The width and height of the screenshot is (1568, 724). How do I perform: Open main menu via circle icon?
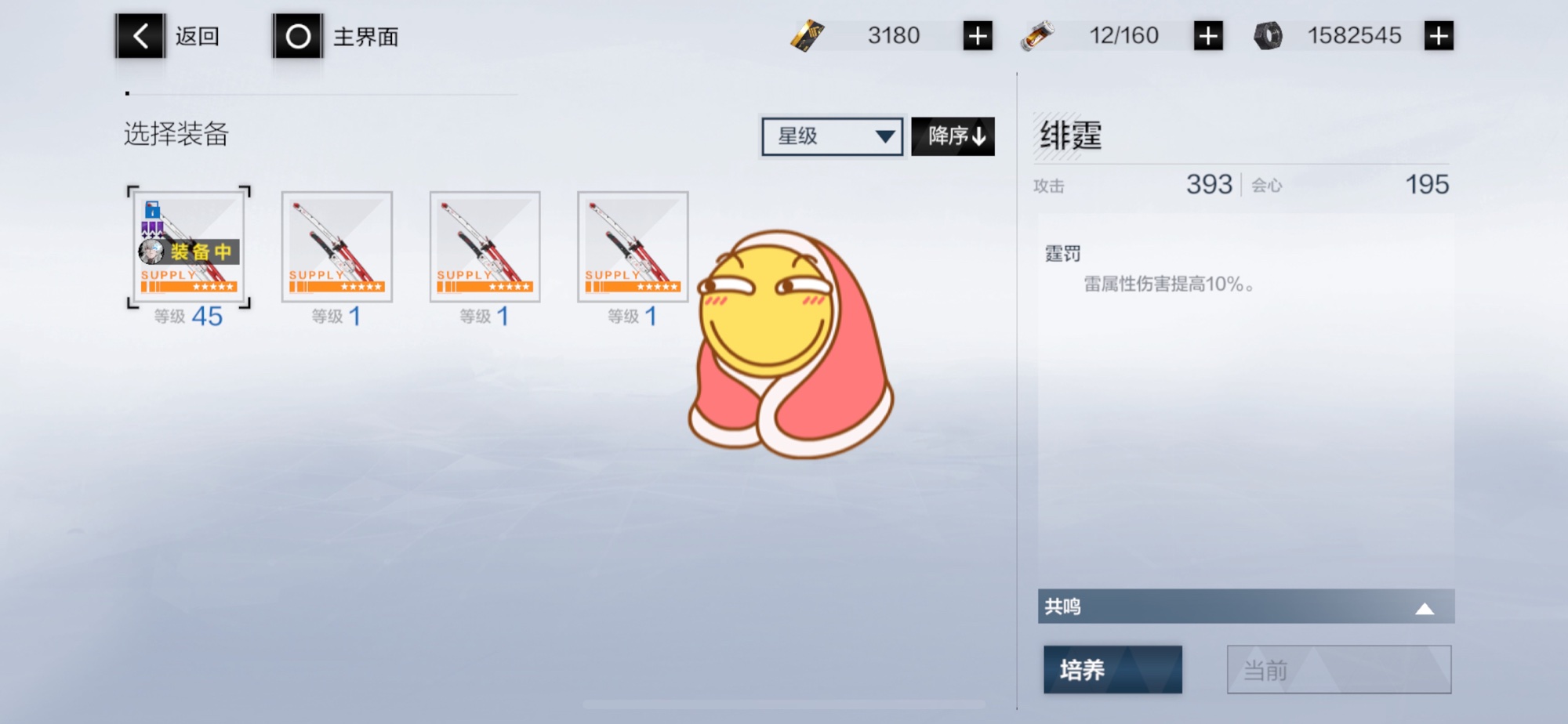pos(298,36)
